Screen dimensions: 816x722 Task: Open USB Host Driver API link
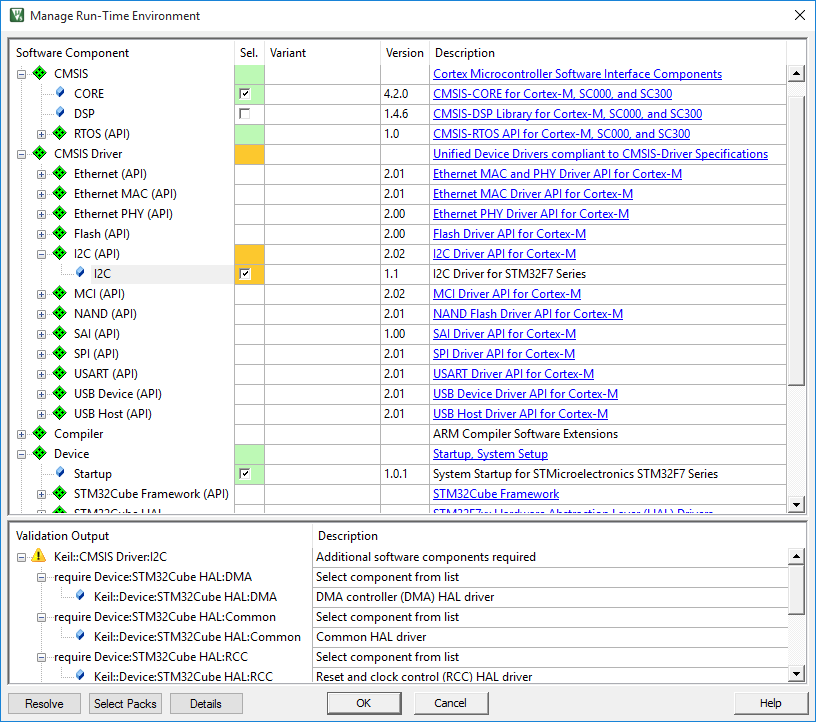point(520,414)
